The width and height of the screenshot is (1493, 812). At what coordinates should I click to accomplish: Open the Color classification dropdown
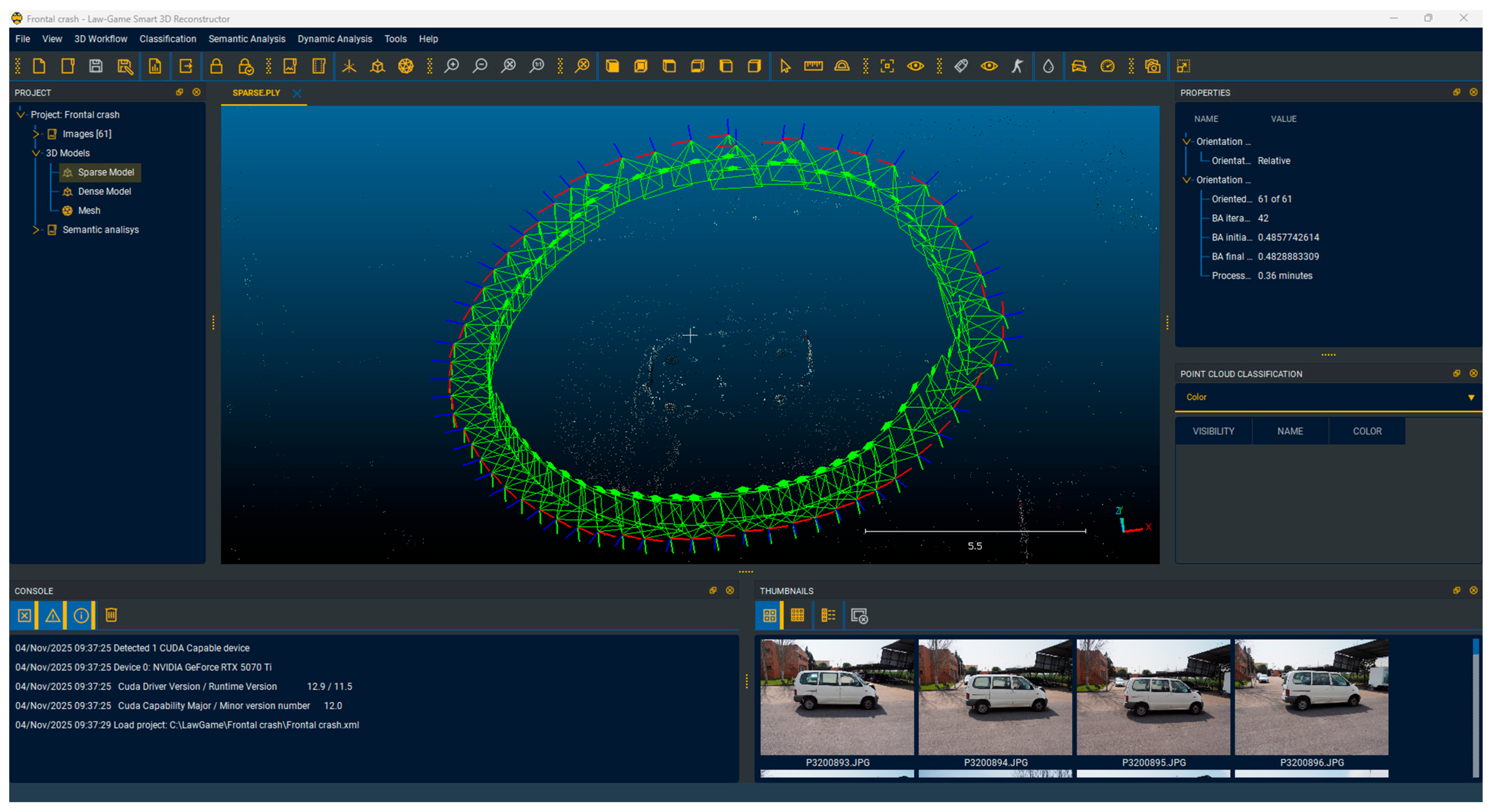click(x=1327, y=397)
